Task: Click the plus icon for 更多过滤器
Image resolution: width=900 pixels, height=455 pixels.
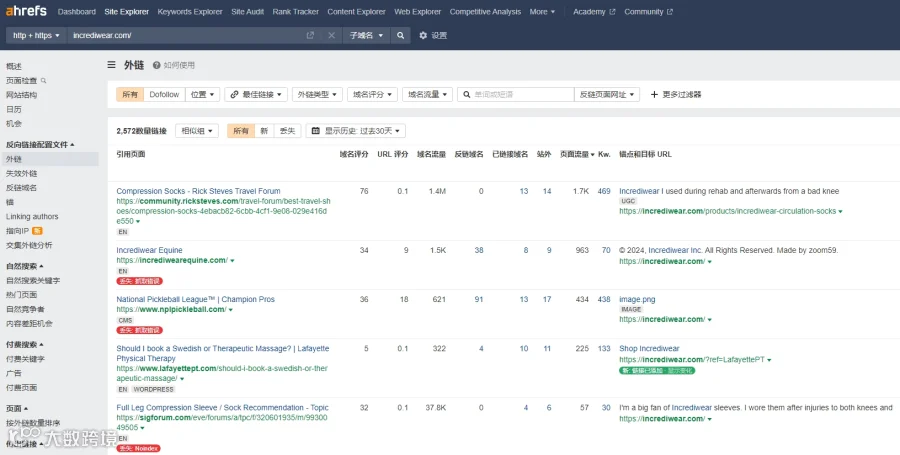Action: point(654,95)
